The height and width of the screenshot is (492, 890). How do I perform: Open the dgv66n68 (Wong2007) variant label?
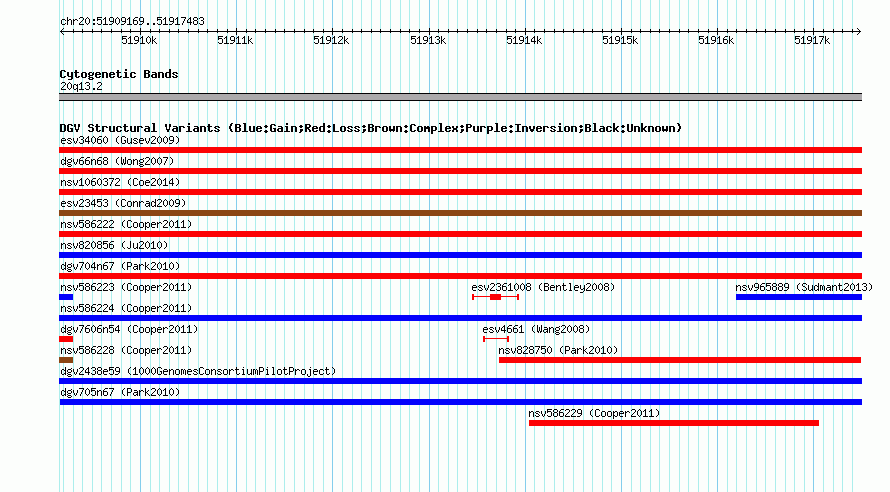click(x=117, y=161)
